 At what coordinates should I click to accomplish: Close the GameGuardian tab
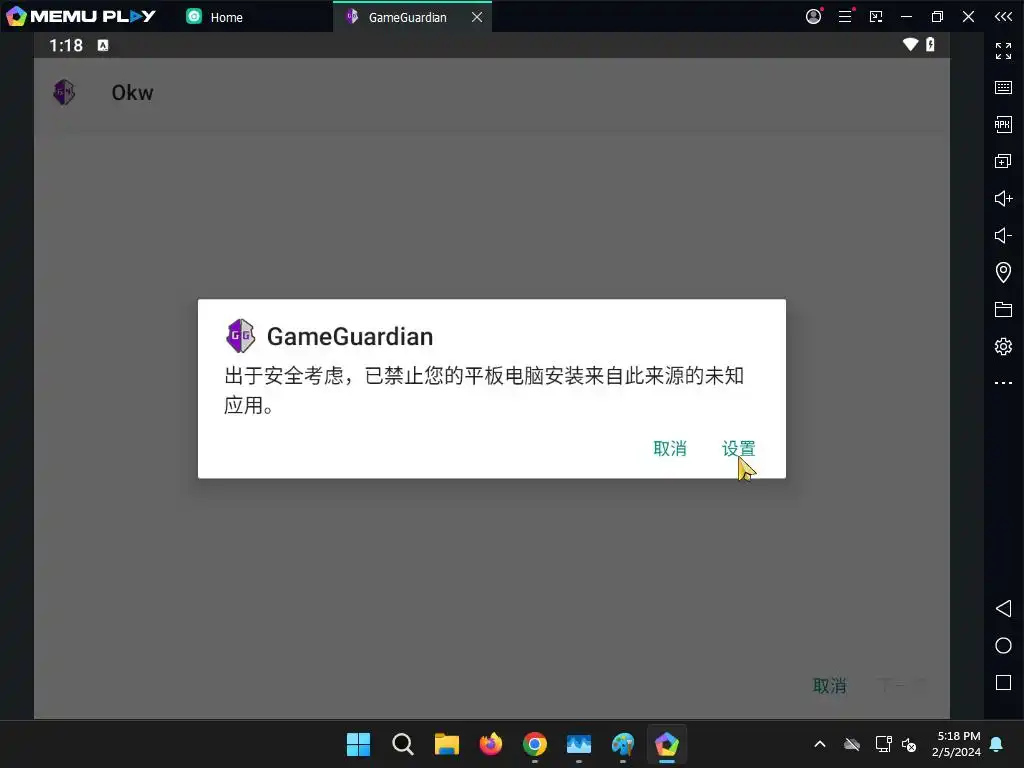[x=477, y=17]
